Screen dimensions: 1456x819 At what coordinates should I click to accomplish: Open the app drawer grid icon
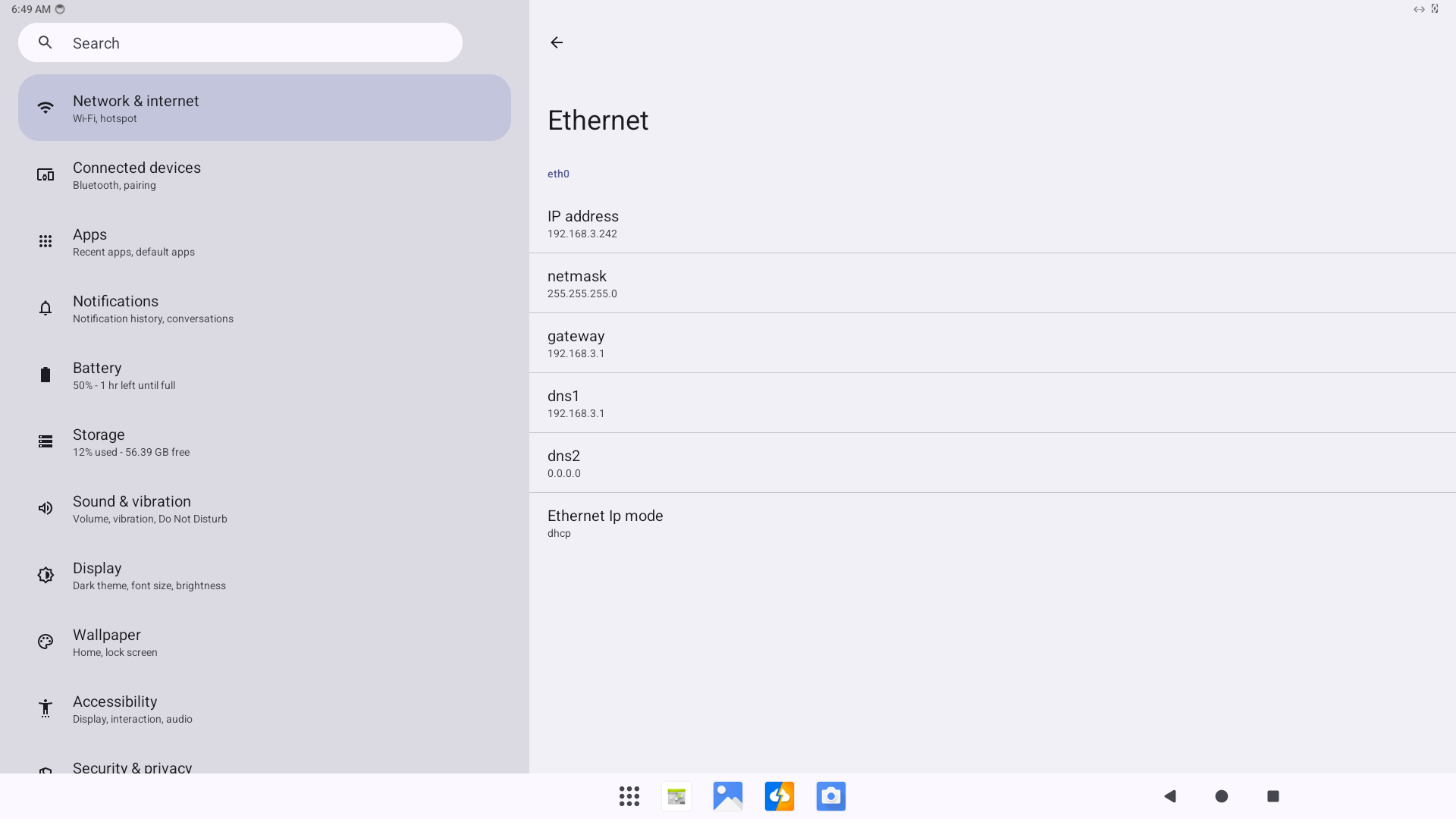coord(629,796)
